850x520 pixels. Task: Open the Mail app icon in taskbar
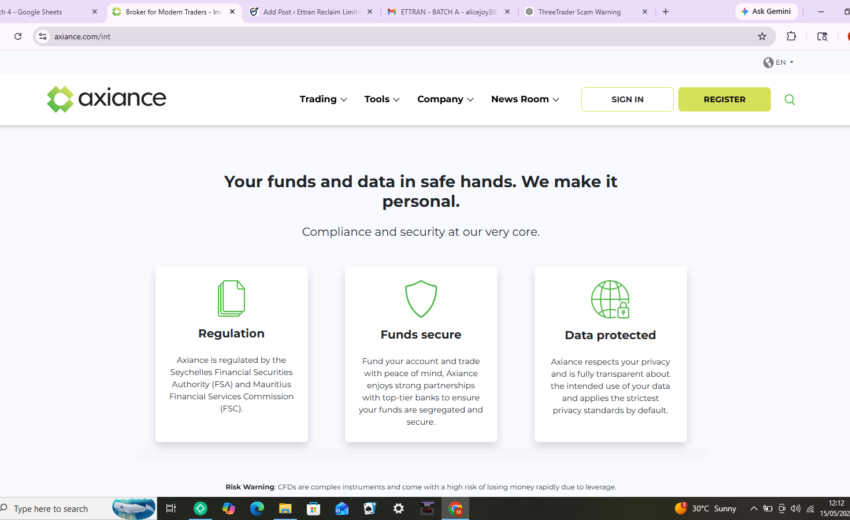pyautogui.click(x=342, y=509)
